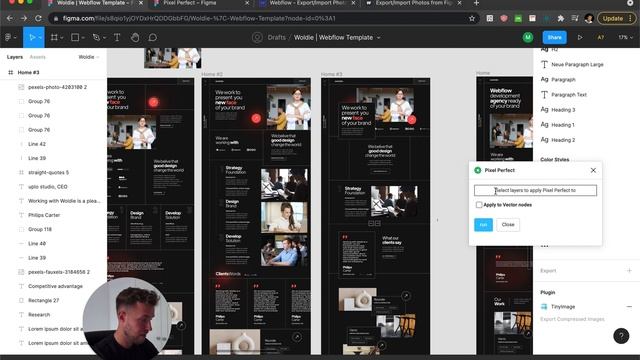
Task: Add an export setting with plus
Action: [x=629, y=271]
